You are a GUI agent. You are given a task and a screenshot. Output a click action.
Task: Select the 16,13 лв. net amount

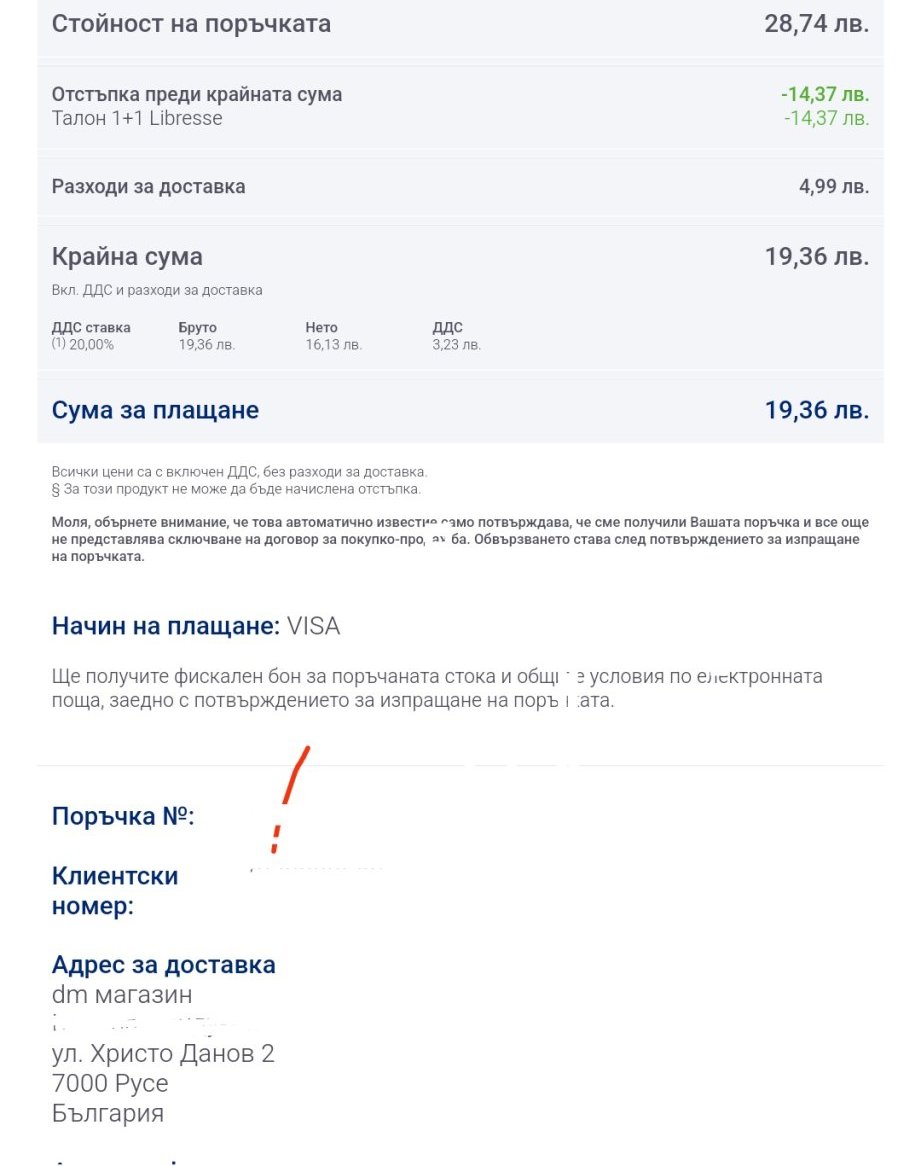pos(333,345)
